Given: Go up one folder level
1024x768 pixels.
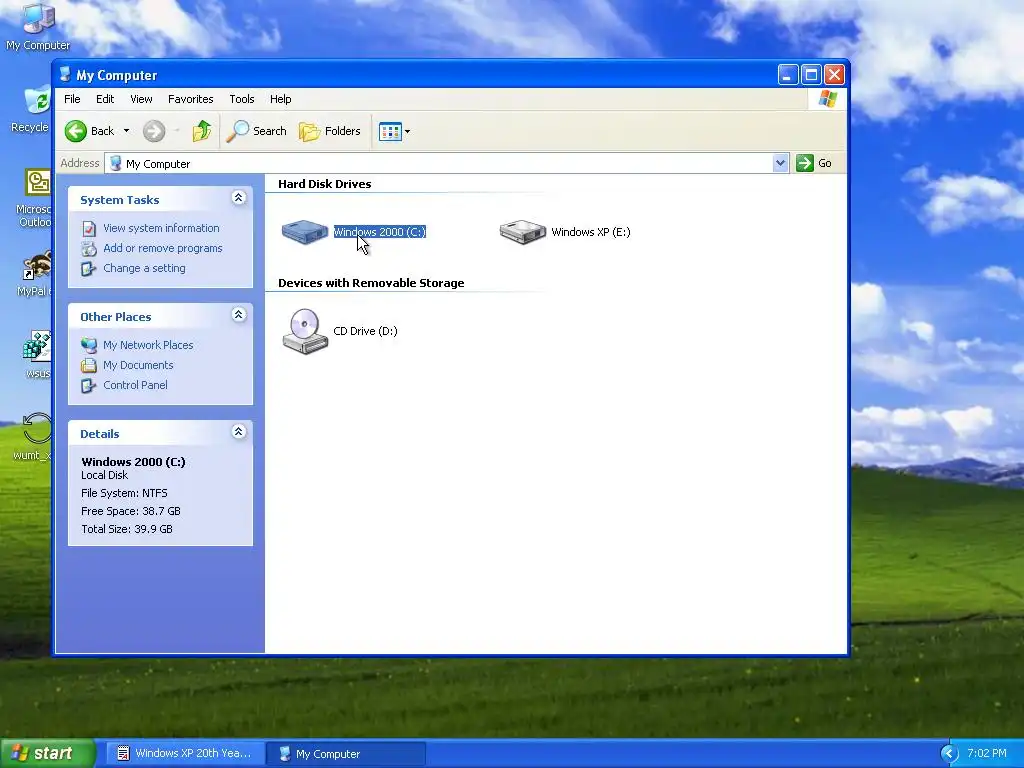Looking at the screenshot, I should 202,131.
